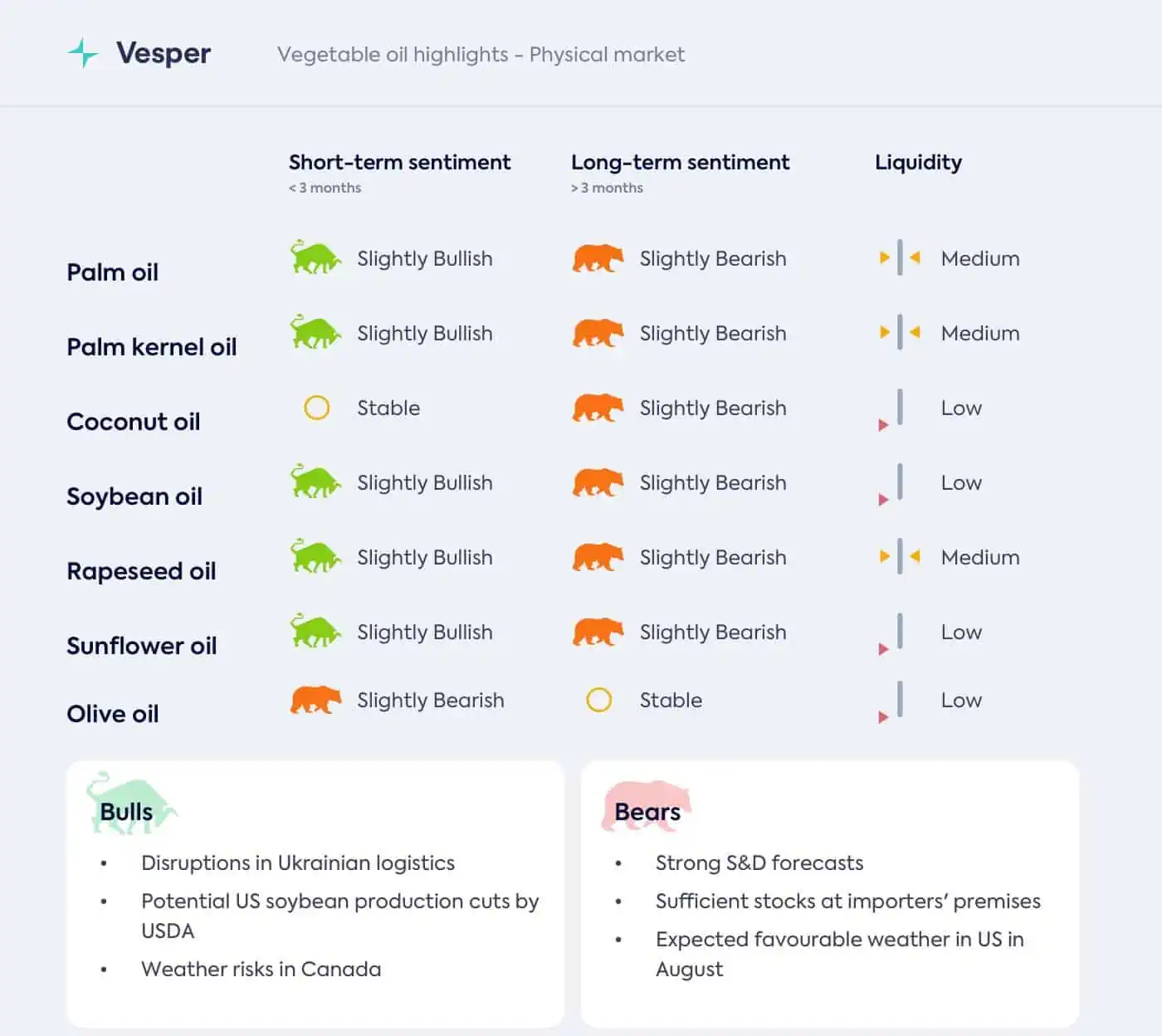Select the Short-term sentiment column header
This screenshot has width=1162, height=1036.
[399, 162]
